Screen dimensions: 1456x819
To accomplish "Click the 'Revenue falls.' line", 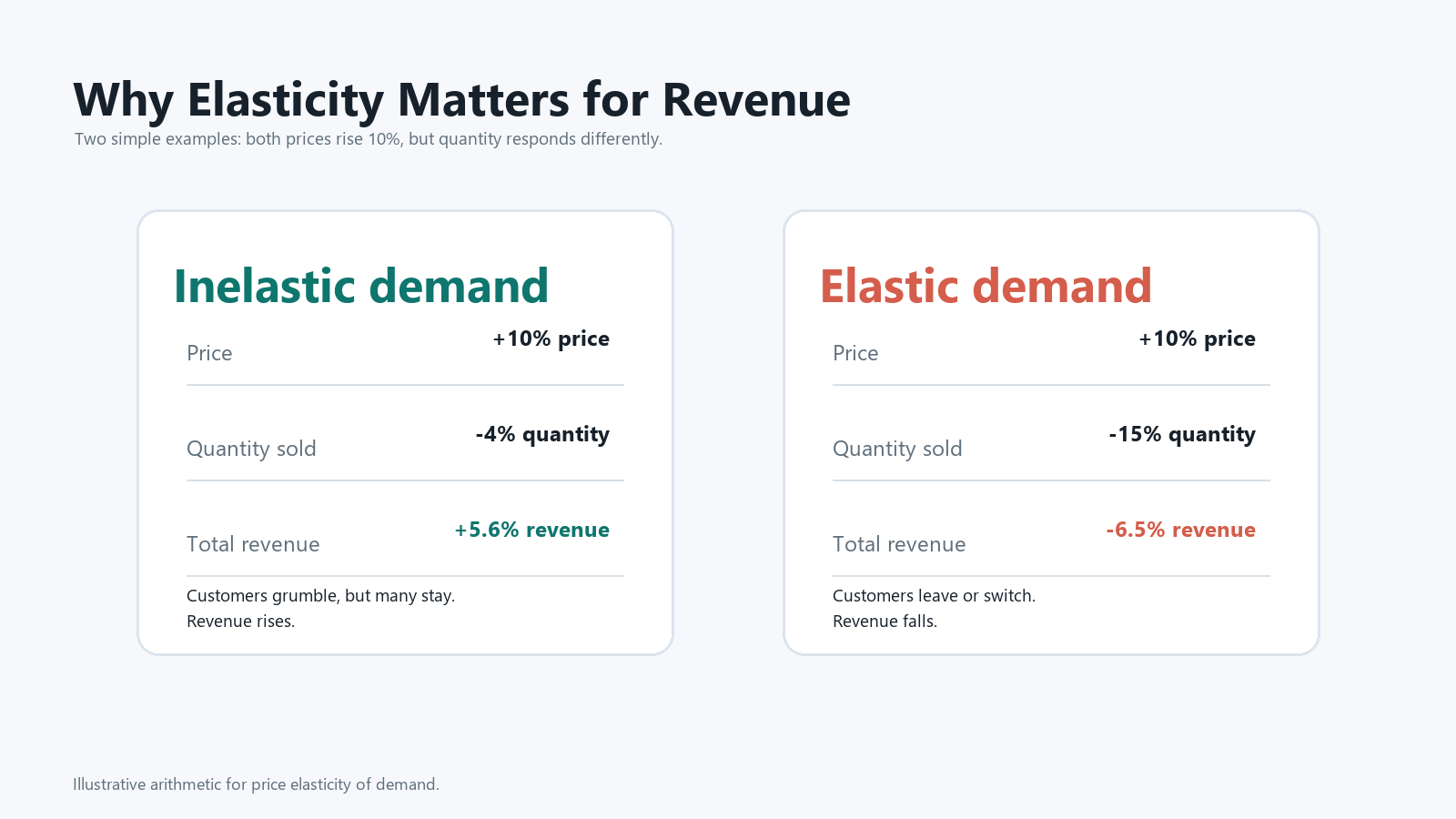I will point(885,622).
